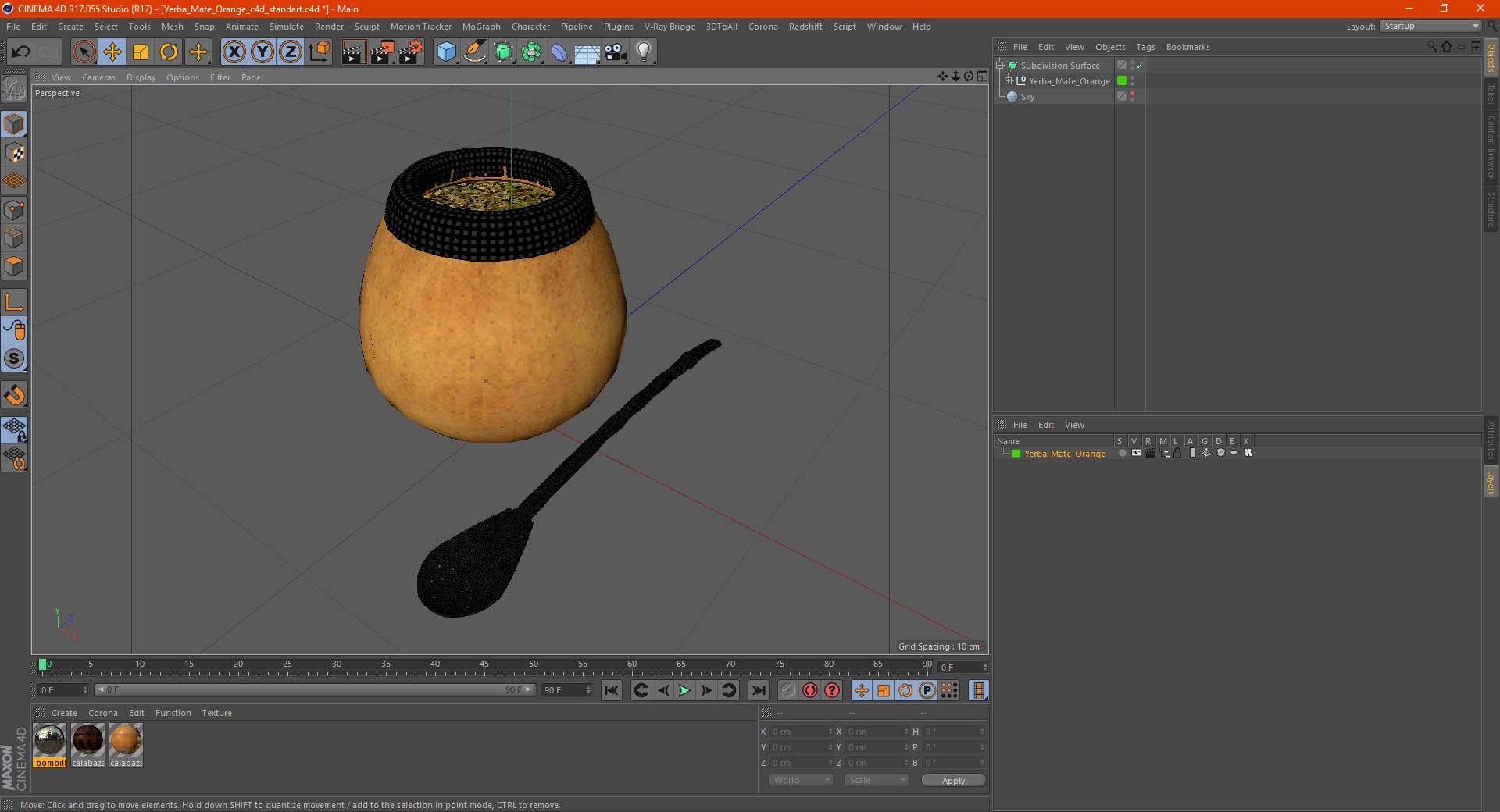Toggle Sky visibility dots
This screenshot has height=812, width=1500.
tap(1132, 96)
